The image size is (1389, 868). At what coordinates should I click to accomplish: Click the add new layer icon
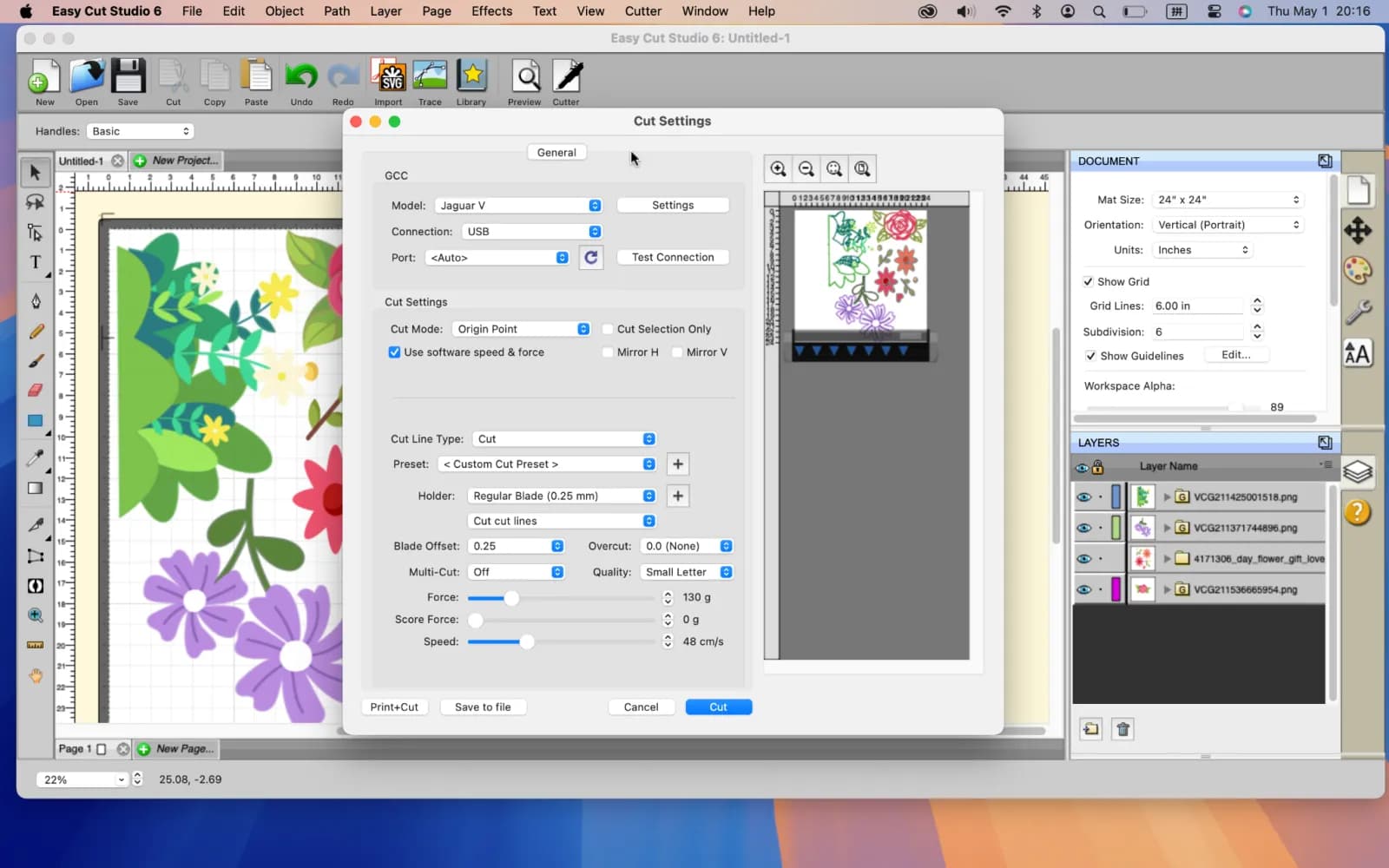pos(1091,729)
